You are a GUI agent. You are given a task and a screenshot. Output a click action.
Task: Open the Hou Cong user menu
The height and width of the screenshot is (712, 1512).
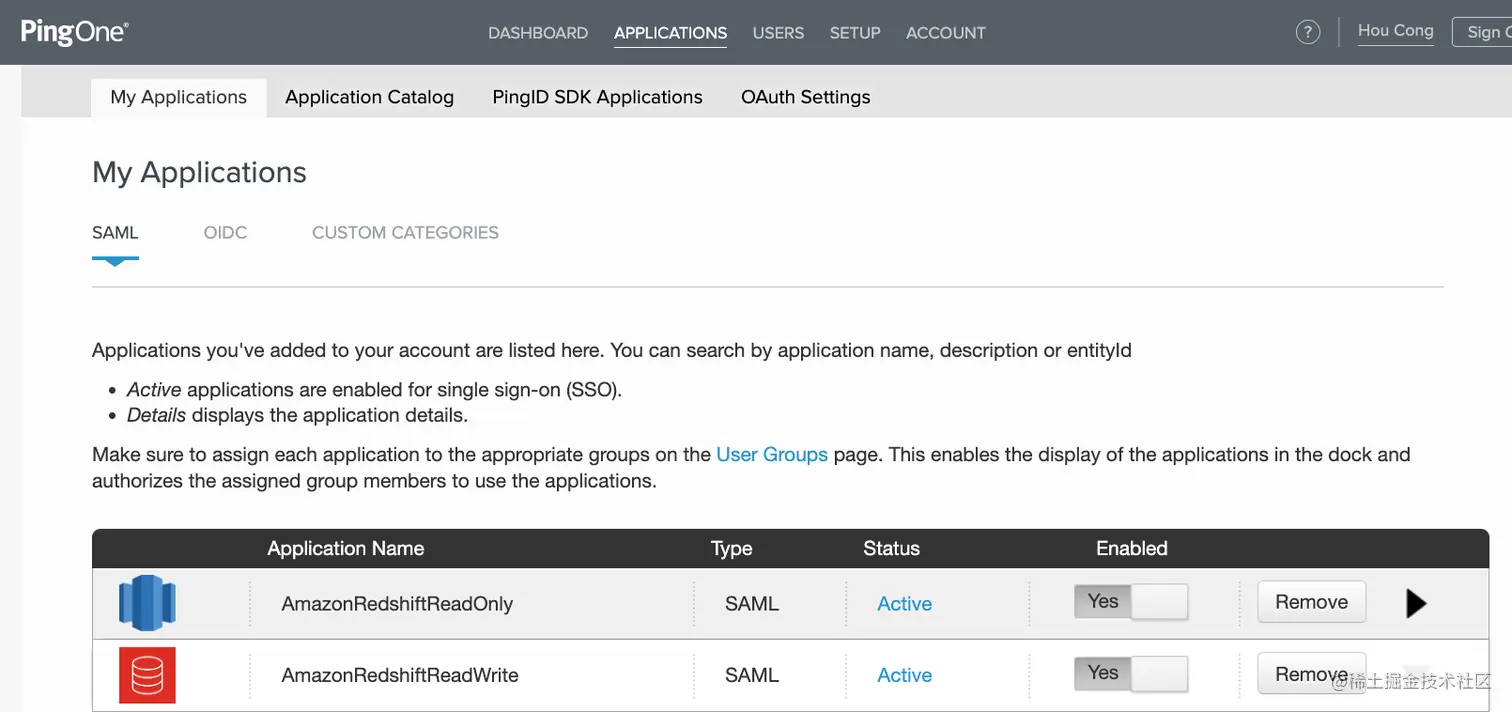click(1395, 31)
